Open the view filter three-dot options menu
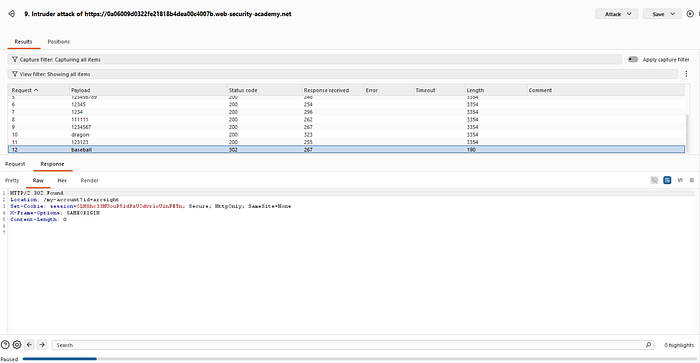The image size is (700, 363). [686, 74]
